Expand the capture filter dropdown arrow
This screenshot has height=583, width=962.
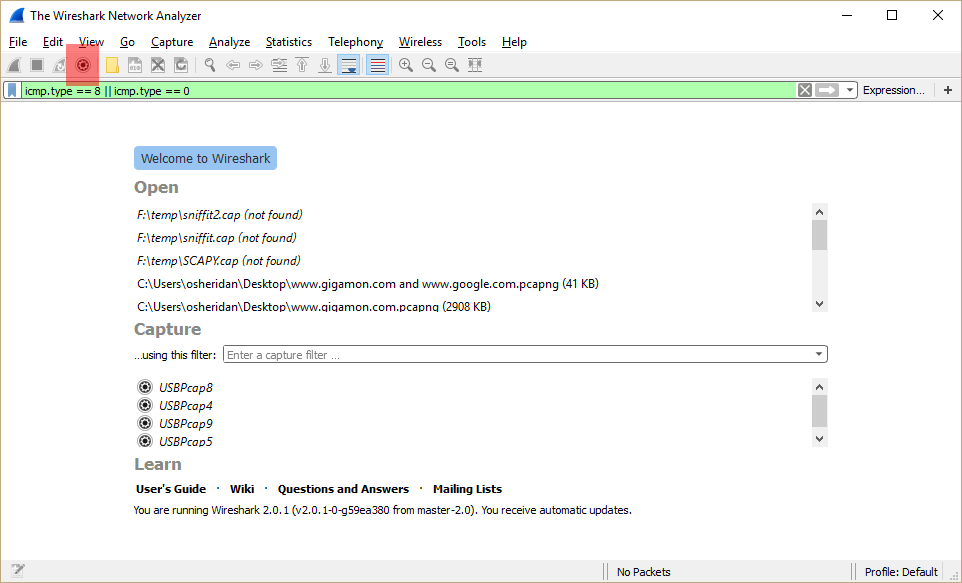tap(818, 354)
